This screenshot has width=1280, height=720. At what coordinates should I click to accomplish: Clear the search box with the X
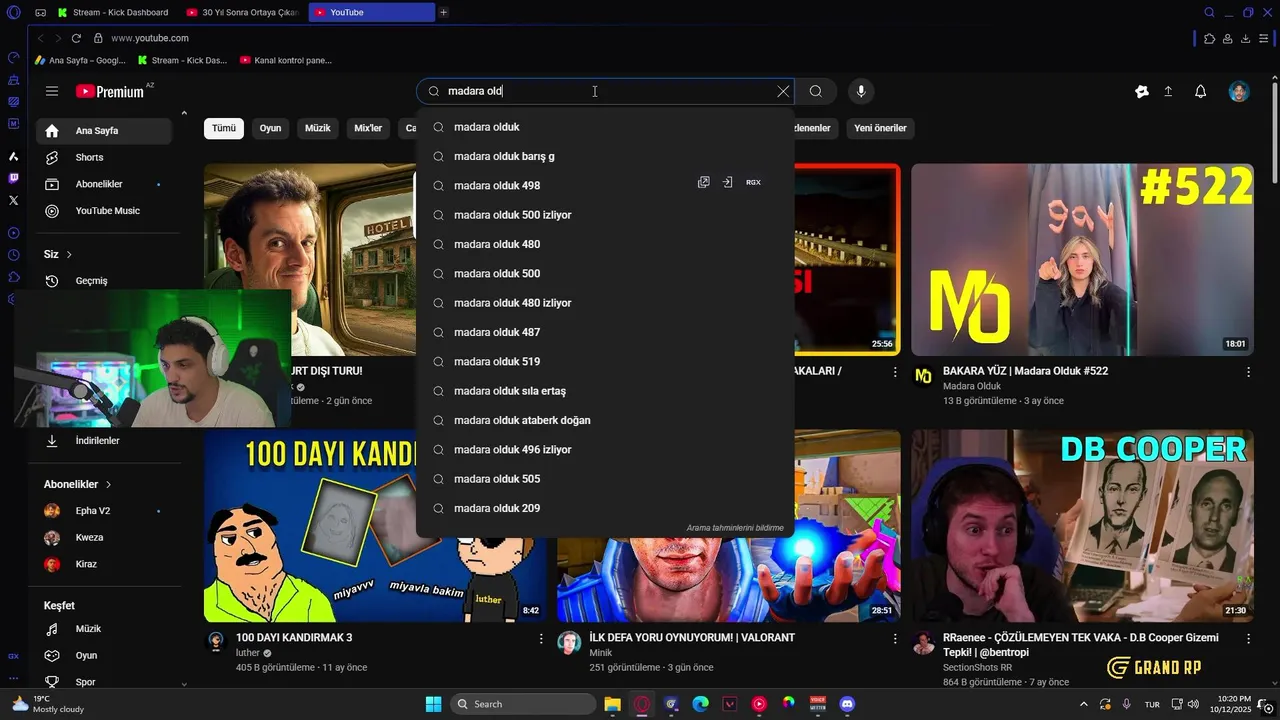pos(783,91)
